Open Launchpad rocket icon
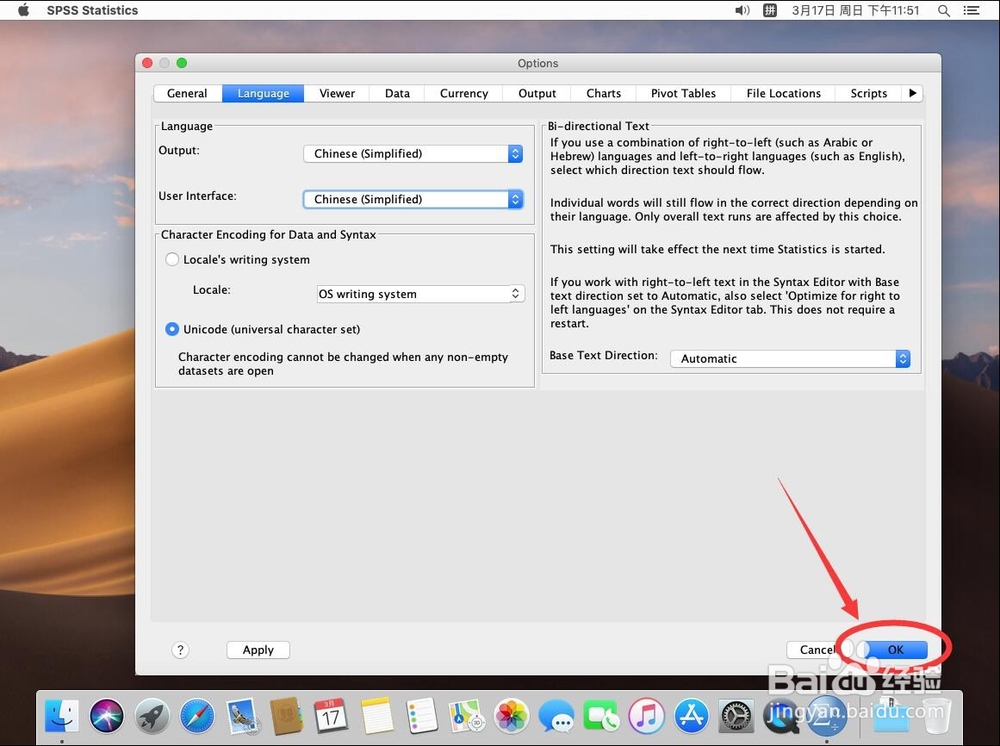 152,715
